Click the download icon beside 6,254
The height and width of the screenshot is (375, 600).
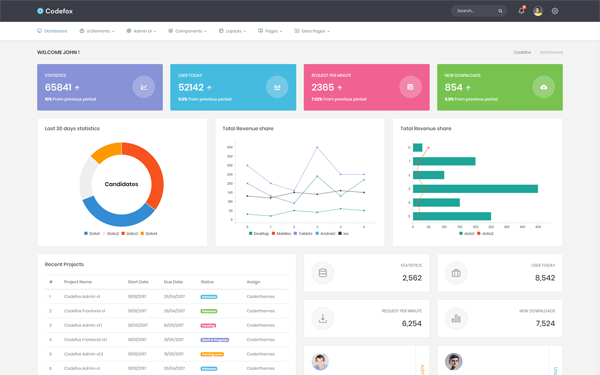323,318
